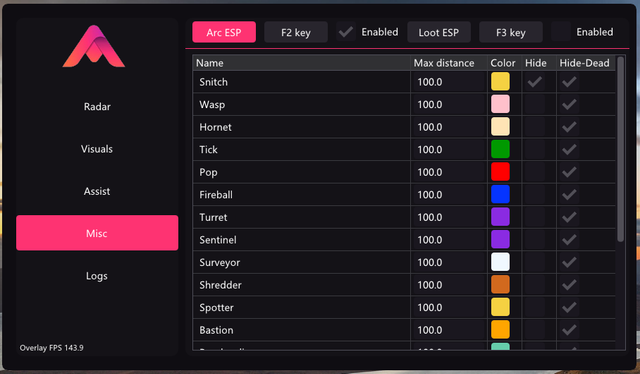Select the Spotter name cell
Image resolution: width=640 pixels, height=374 pixels.
pos(301,307)
